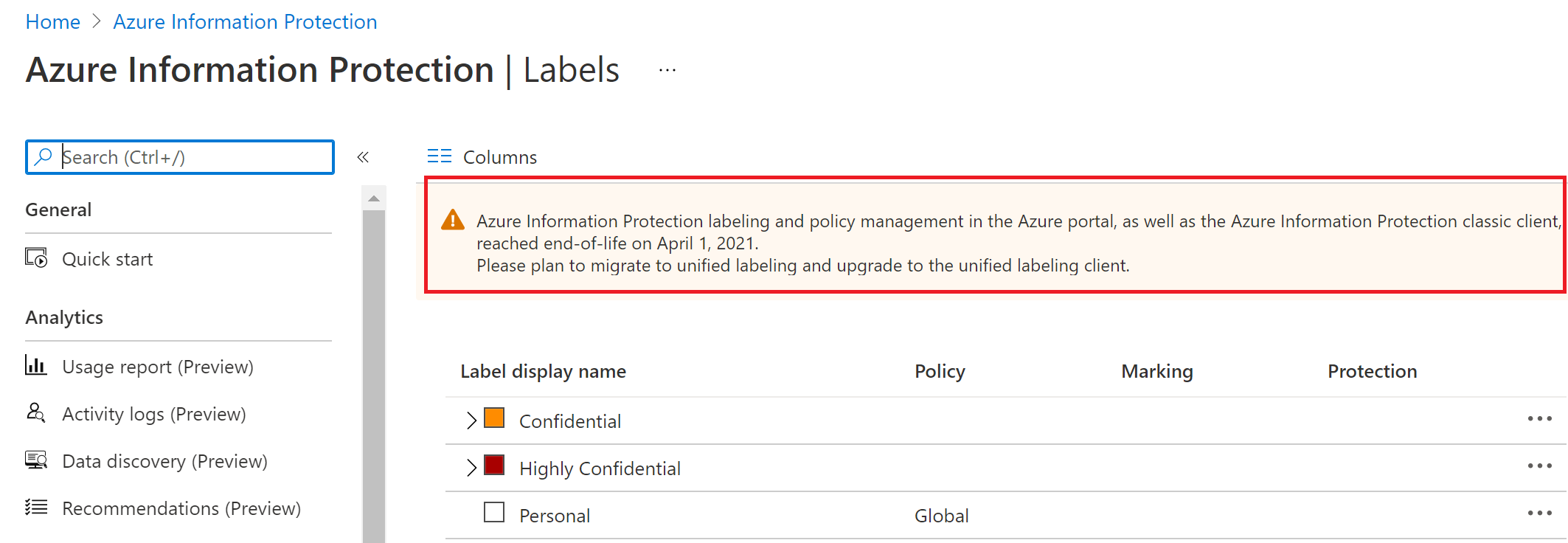Click the search magnifier icon
The image size is (1568, 543).
pyautogui.click(x=44, y=156)
